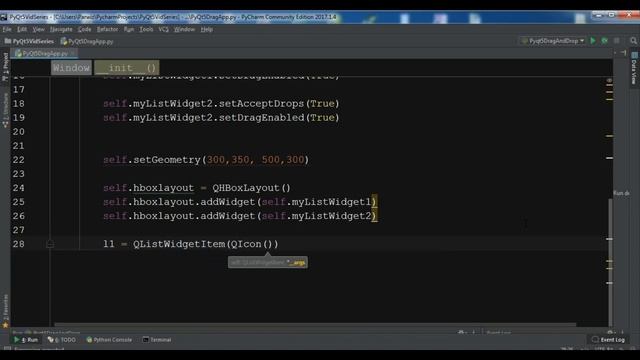The height and width of the screenshot is (360, 640).
Task: Open the Help menu
Action: (207, 29)
